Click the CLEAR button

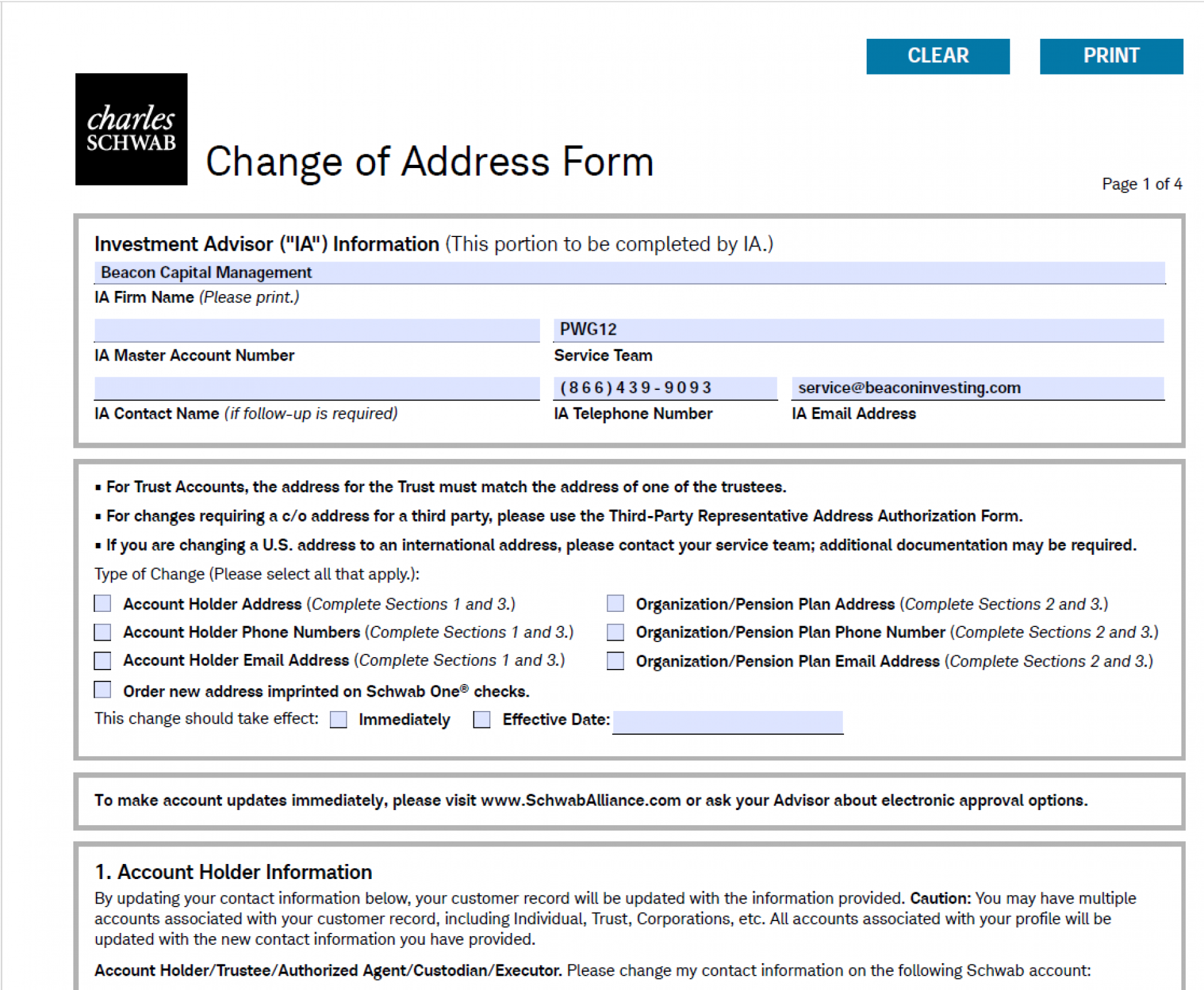click(937, 56)
